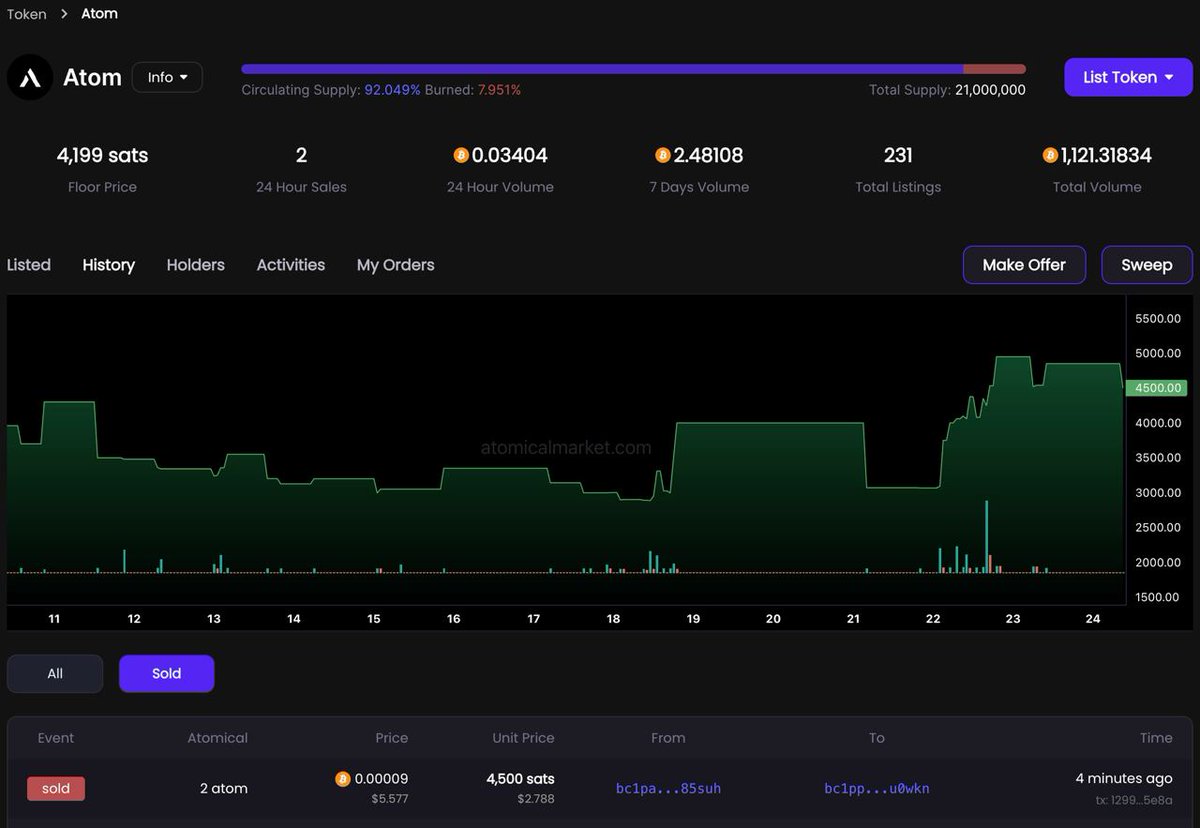Switch to the Holders tab
Screen dimensions: 1200x828
click(196, 265)
